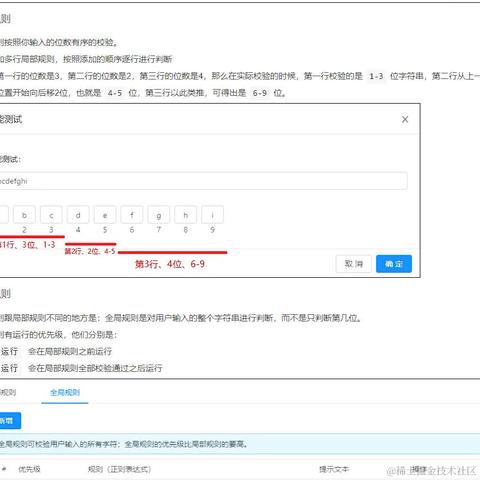Select the character box labeled h
This screenshot has height=480, width=480.
click(186, 215)
